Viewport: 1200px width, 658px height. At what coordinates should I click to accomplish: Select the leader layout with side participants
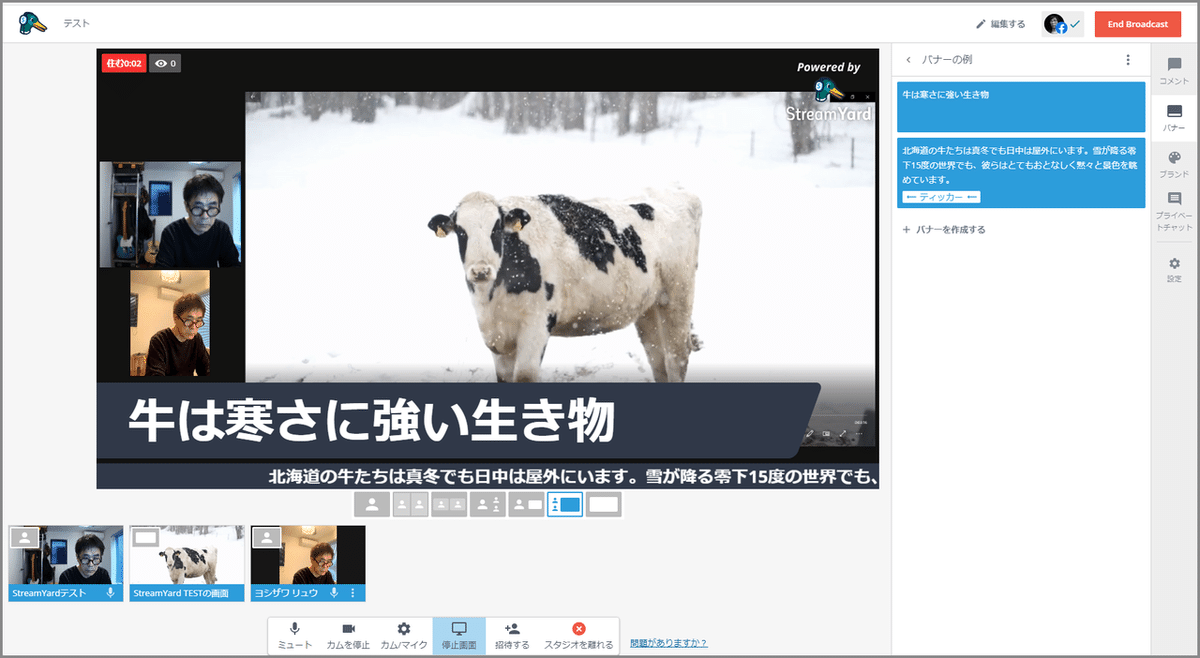click(x=487, y=505)
